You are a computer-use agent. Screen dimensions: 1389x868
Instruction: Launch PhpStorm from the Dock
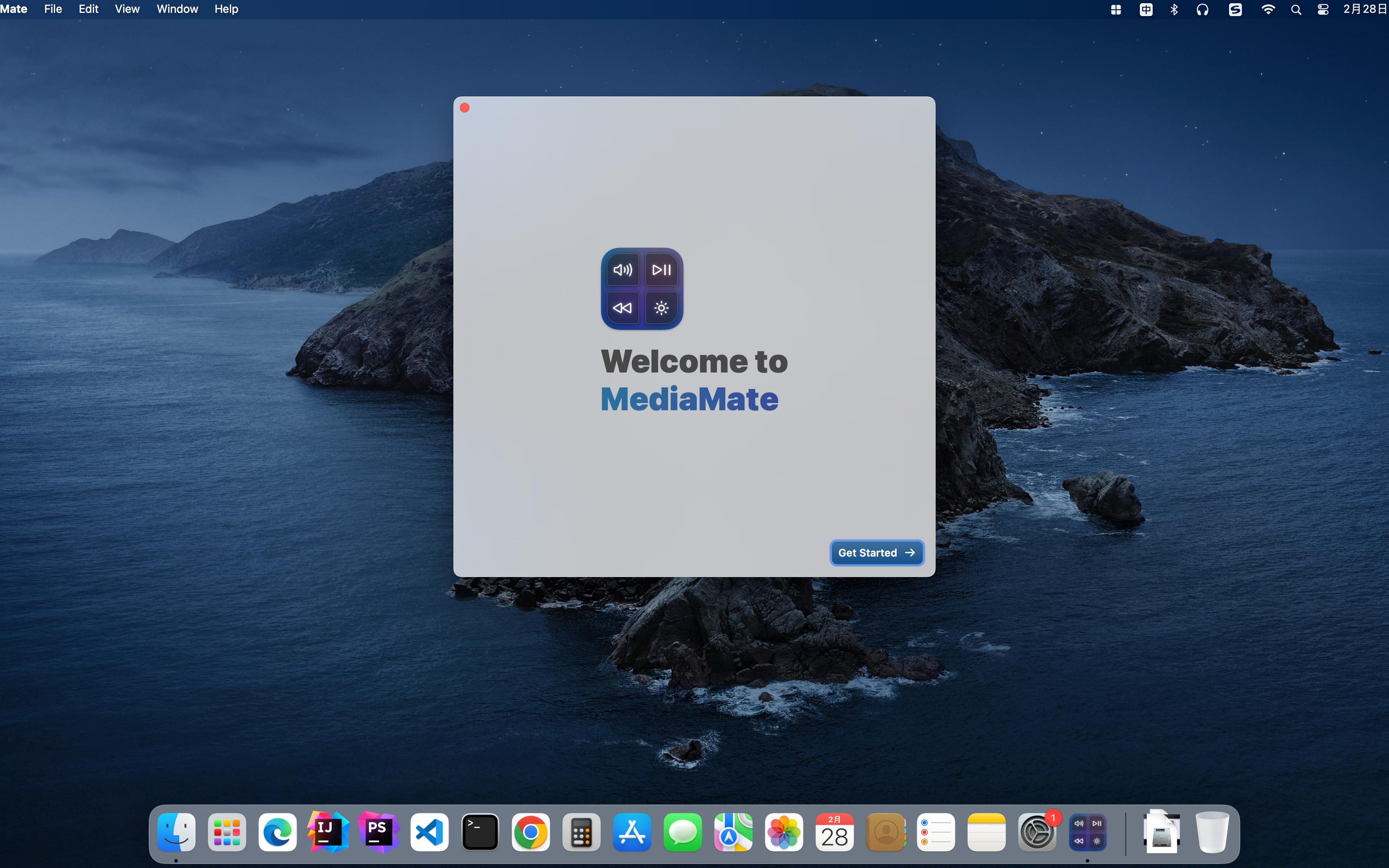[x=378, y=832]
